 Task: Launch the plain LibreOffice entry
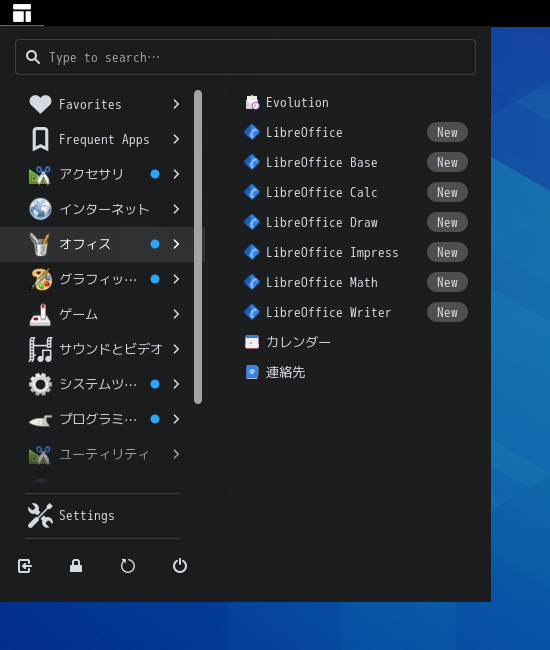point(356,132)
